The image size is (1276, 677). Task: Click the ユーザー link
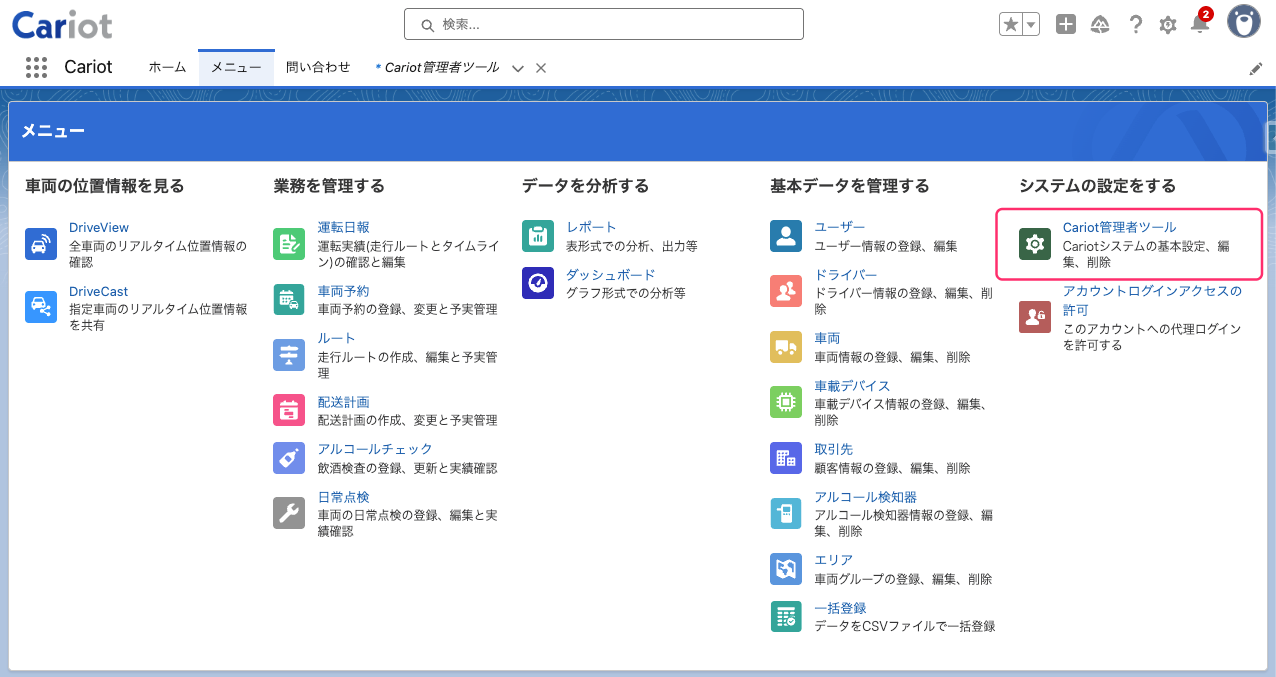tap(840, 228)
